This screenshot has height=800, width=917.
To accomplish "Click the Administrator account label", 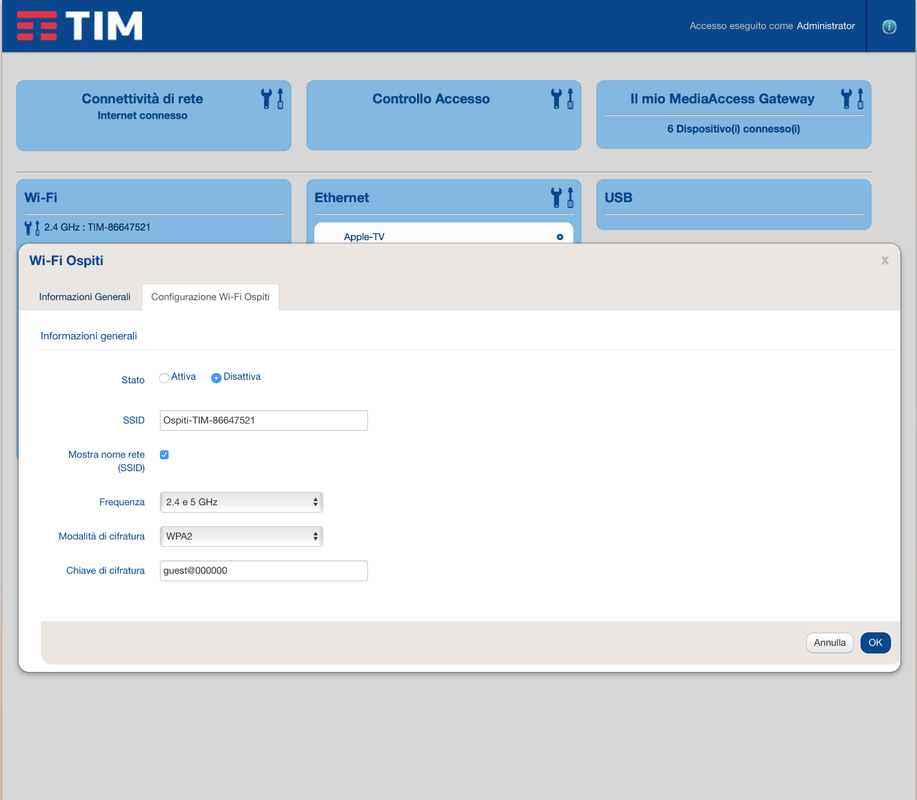I will (x=825, y=26).
